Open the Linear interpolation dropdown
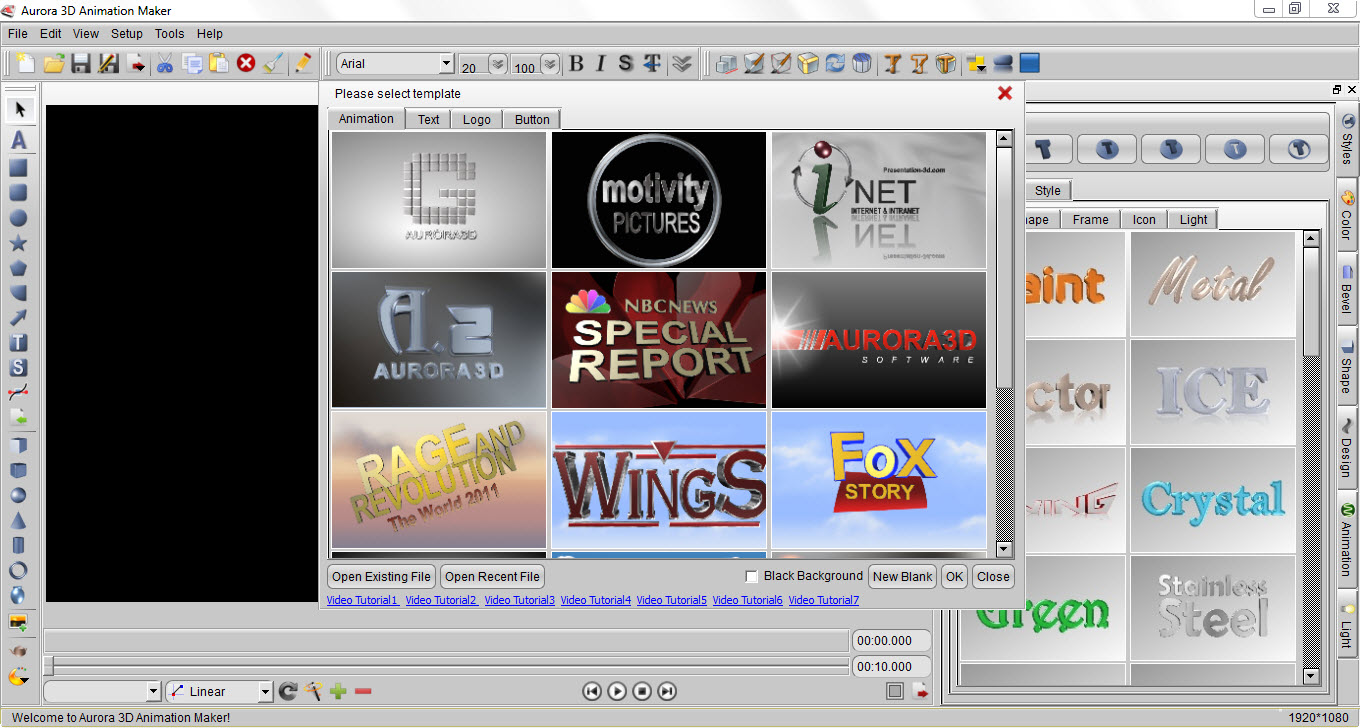 tap(265, 691)
